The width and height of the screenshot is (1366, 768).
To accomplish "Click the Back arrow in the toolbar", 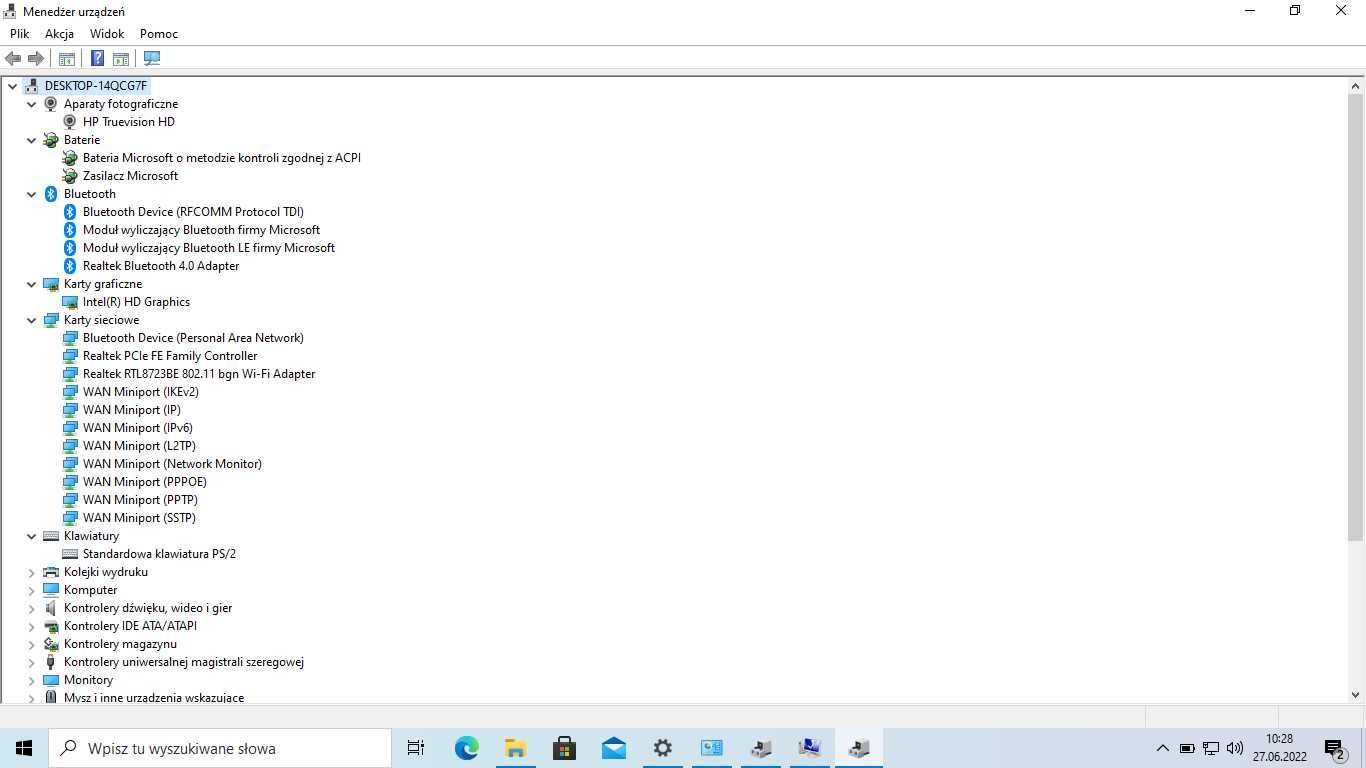I will (13, 58).
